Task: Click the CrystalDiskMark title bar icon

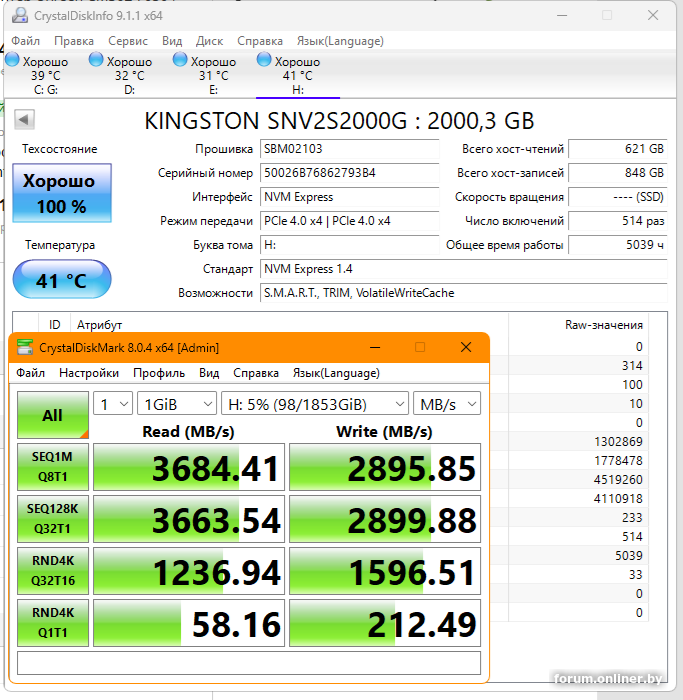Action: tap(25, 347)
